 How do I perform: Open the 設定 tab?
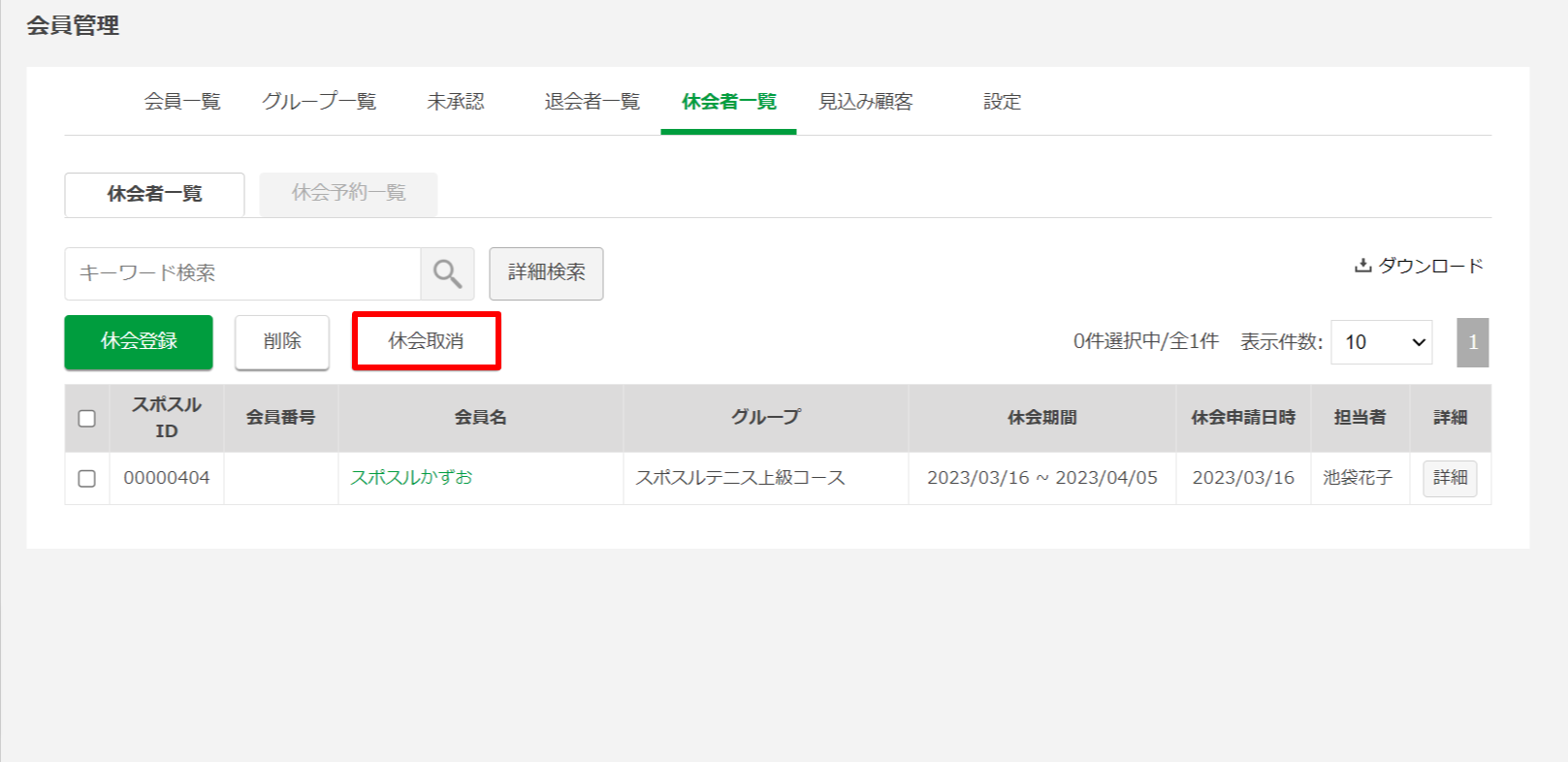(1002, 102)
